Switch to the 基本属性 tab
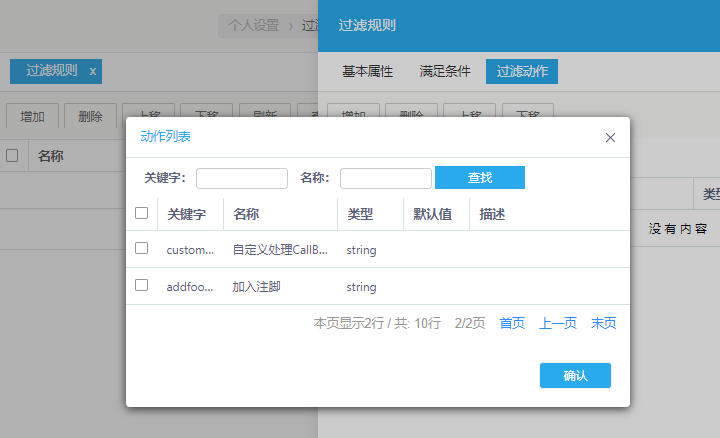 tap(367, 72)
